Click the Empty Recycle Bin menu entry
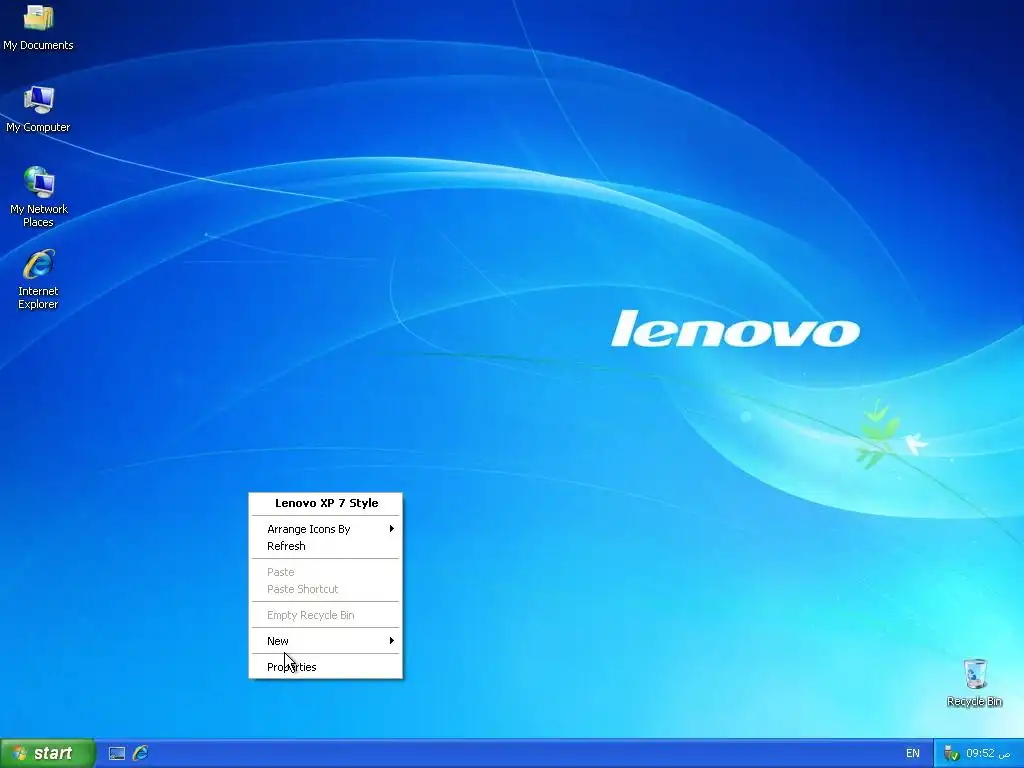This screenshot has width=1024, height=768. (x=326, y=615)
